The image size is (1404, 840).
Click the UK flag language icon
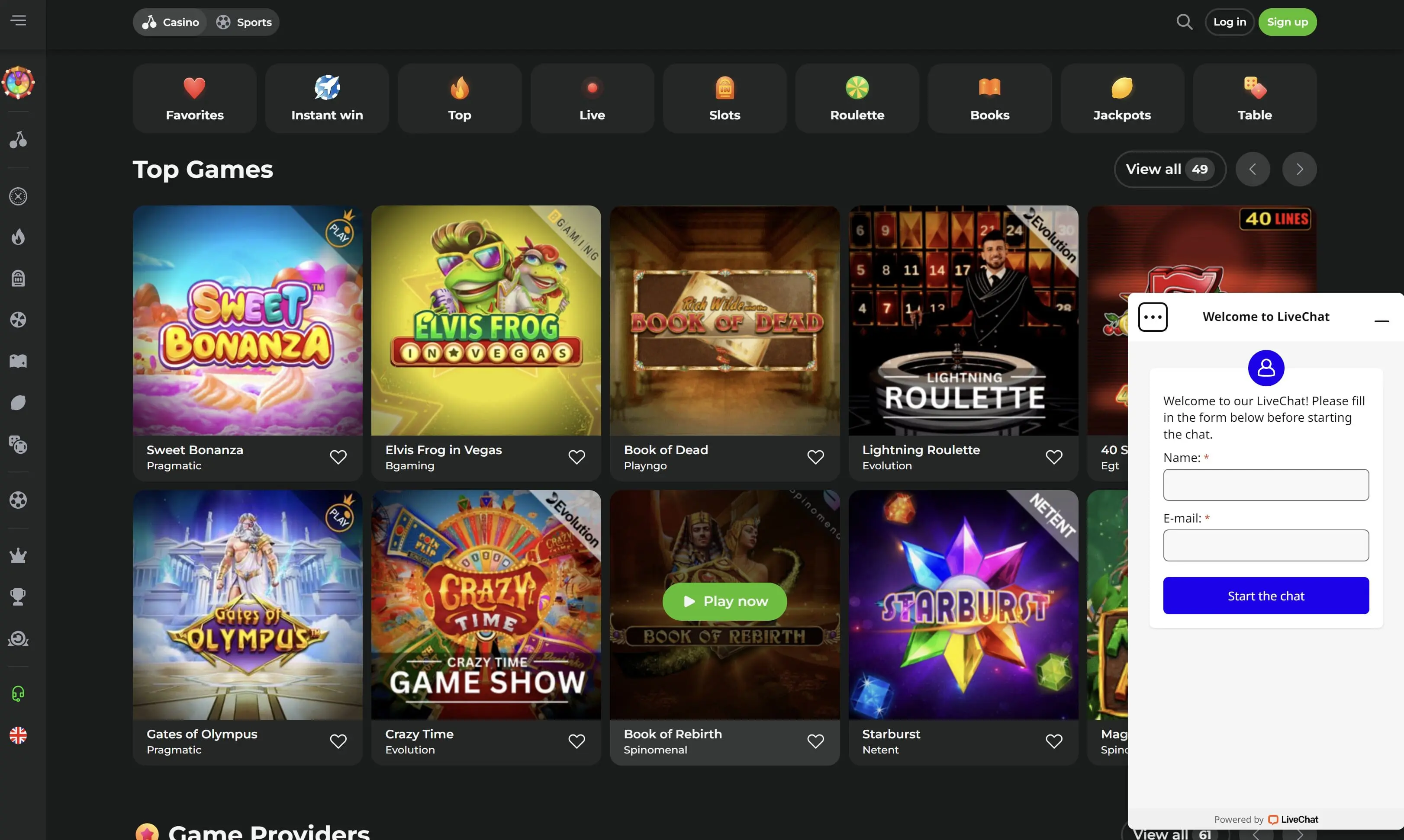click(18, 735)
